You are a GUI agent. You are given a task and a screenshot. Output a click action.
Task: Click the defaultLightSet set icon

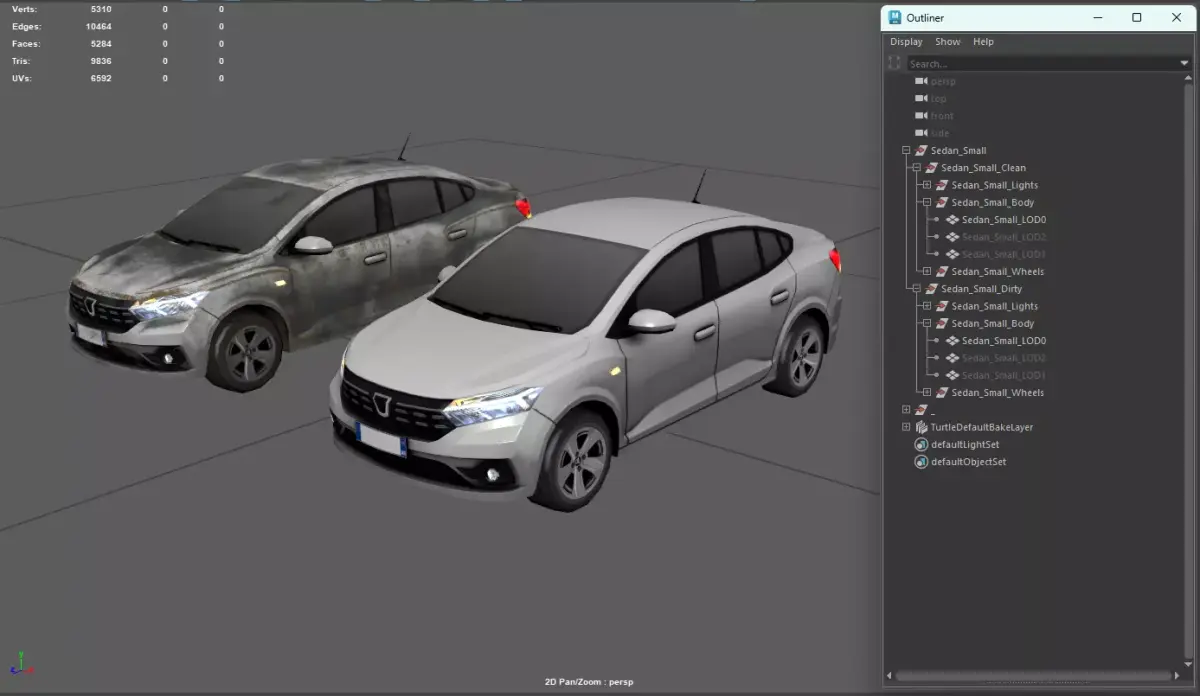click(921, 444)
